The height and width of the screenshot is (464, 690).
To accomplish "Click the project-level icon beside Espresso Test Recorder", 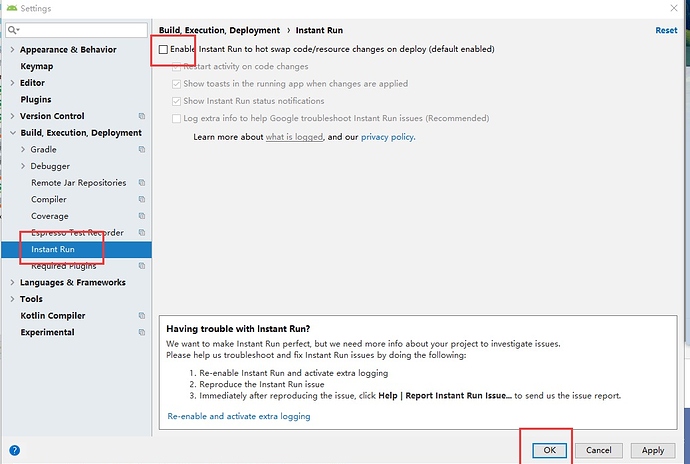I will click(142, 232).
